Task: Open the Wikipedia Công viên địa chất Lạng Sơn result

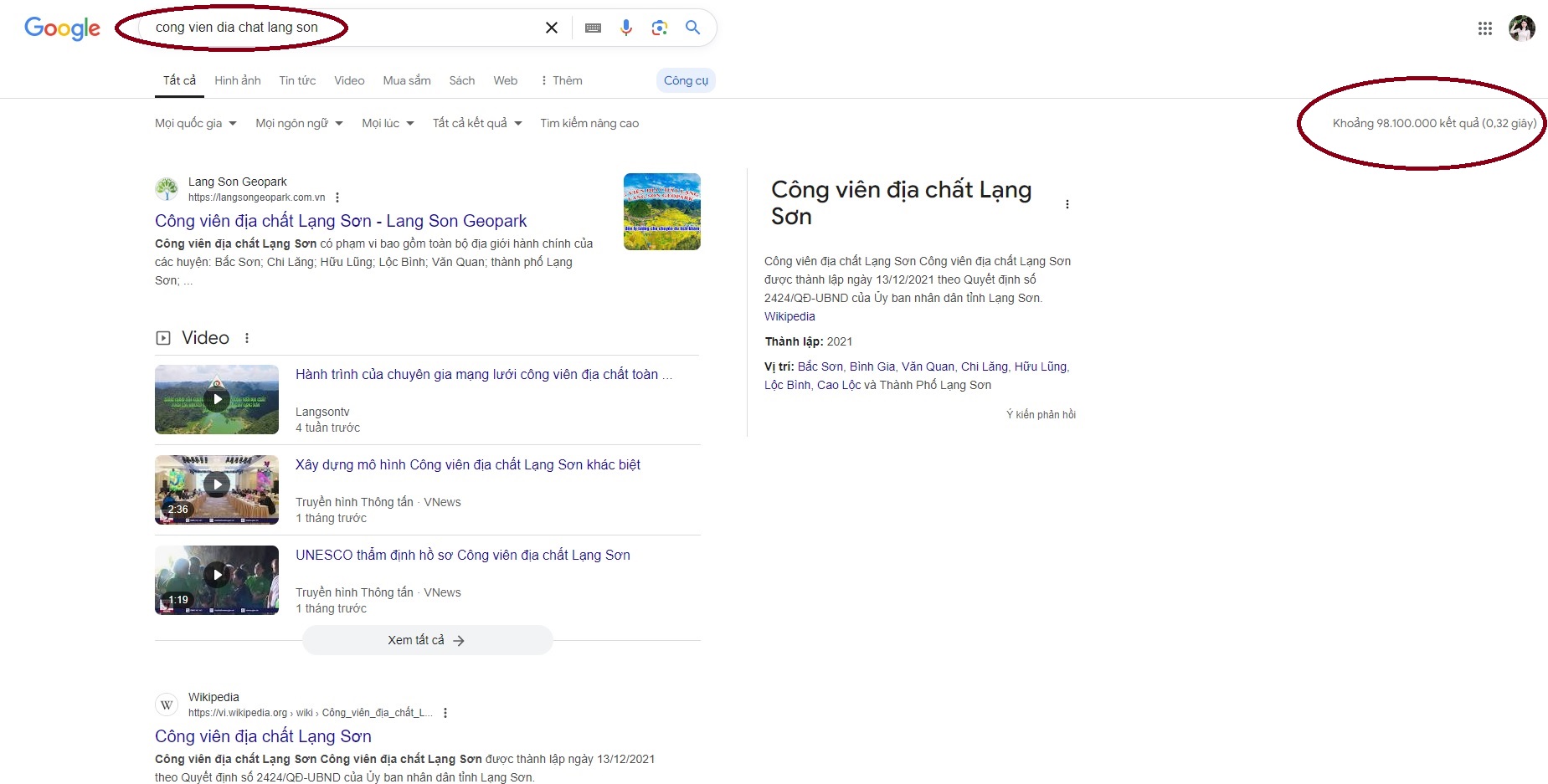Action: [x=263, y=736]
